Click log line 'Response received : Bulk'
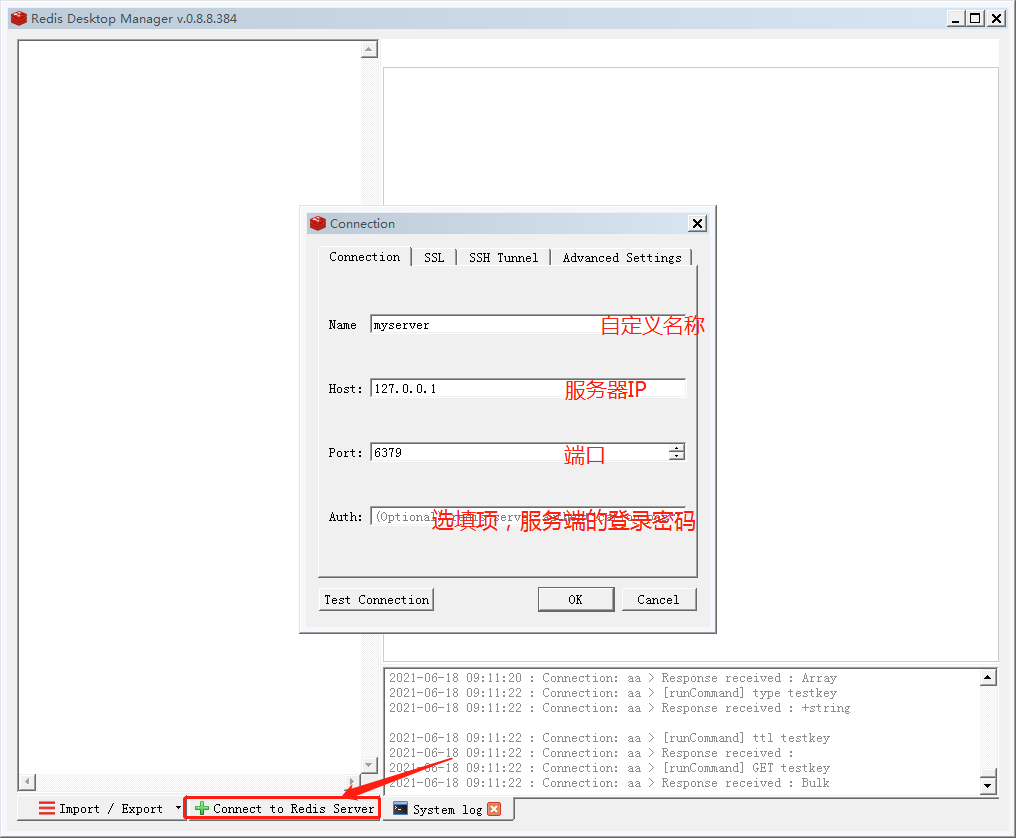The height and width of the screenshot is (838, 1016). click(609, 782)
